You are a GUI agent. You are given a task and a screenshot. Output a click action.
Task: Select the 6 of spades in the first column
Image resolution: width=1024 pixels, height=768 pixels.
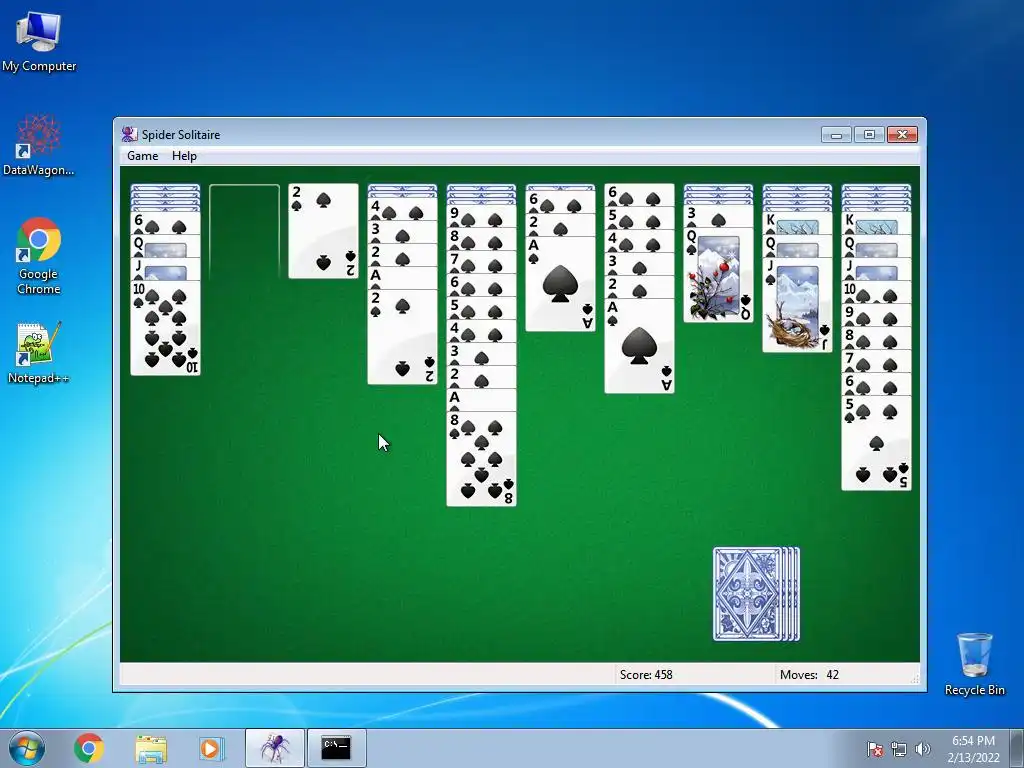[165, 223]
